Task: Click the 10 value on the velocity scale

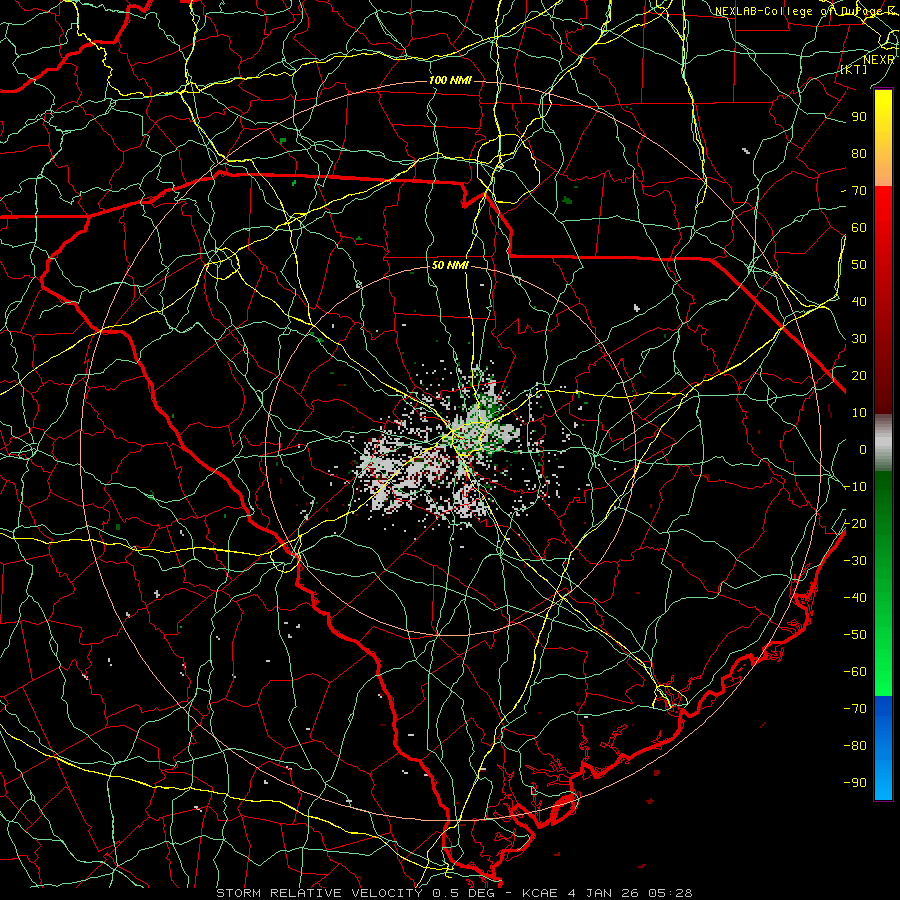Action: pos(859,413)
